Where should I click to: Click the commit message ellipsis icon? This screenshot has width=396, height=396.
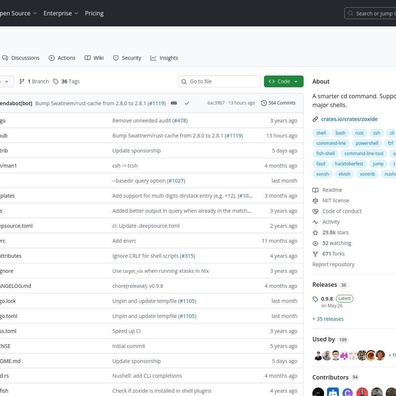point(174,103)
